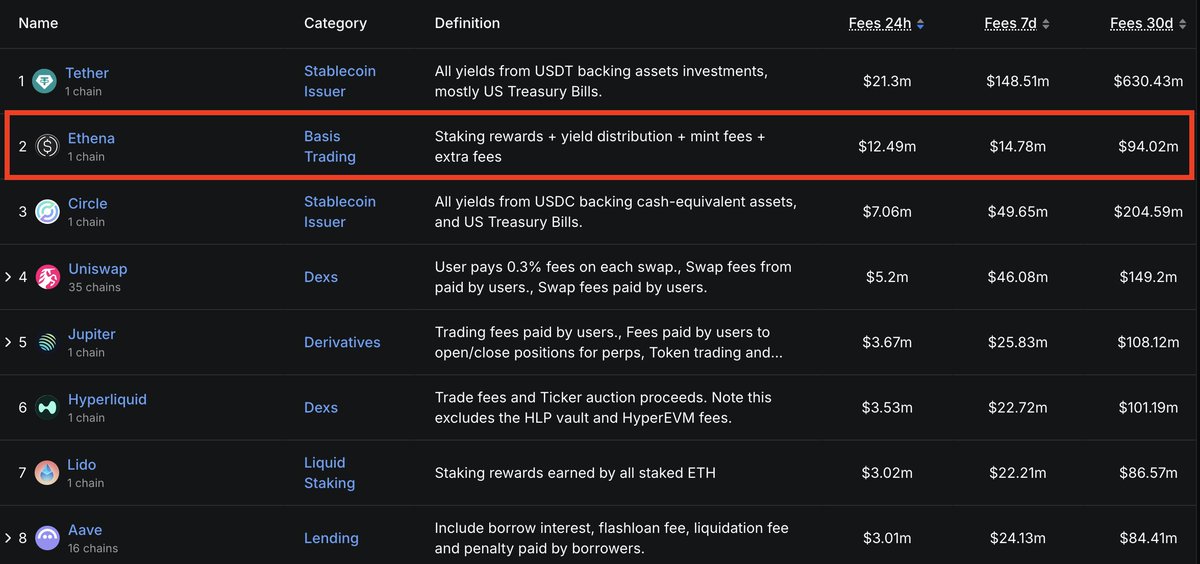Image resolution: width=1200 pixels, height=564 pixels.
Task: Click the Lido logo icon
Action: [x=47, y=473]
